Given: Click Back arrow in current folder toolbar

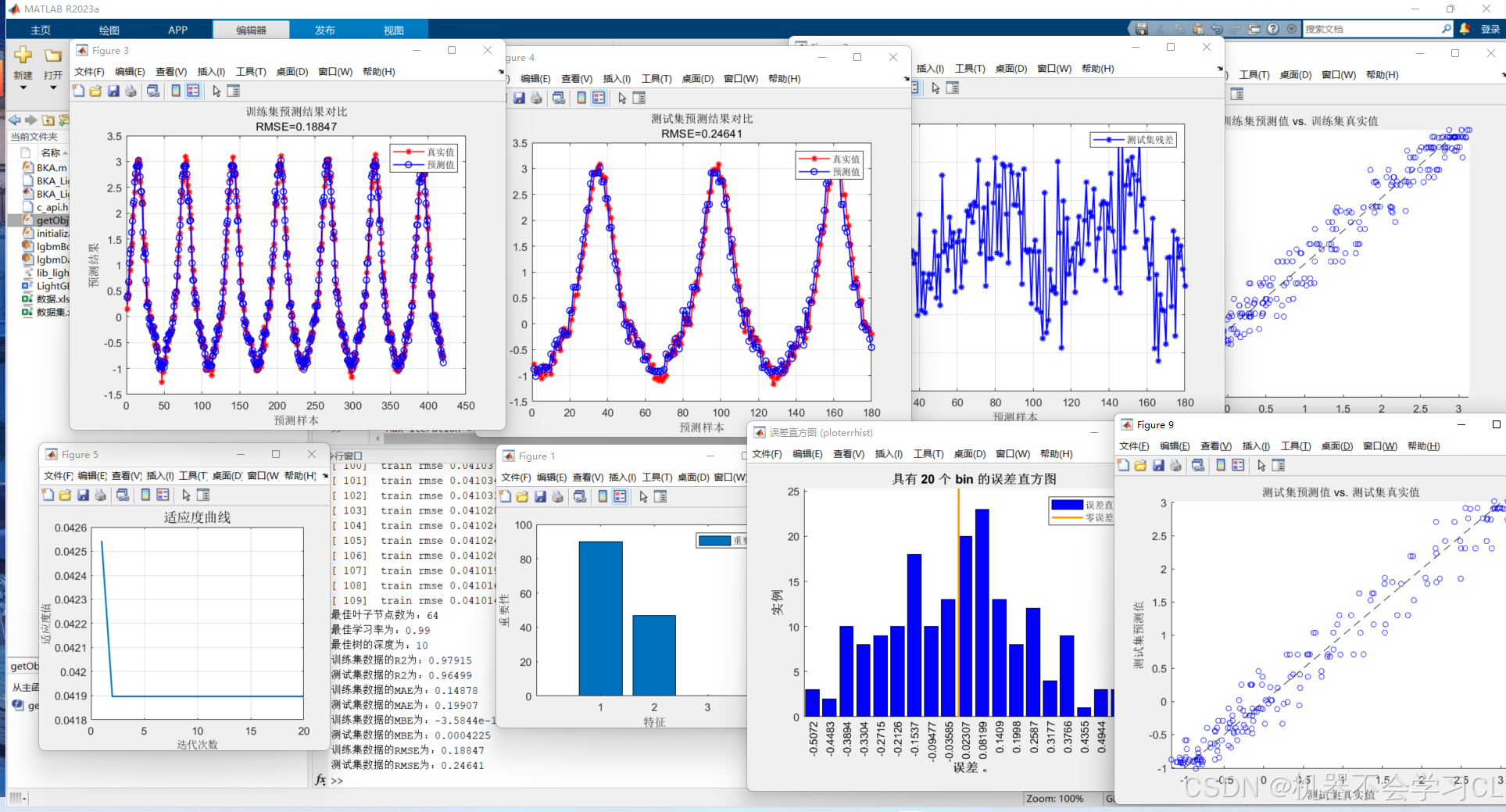Looking at the screenshot, I should pos(14,120).
